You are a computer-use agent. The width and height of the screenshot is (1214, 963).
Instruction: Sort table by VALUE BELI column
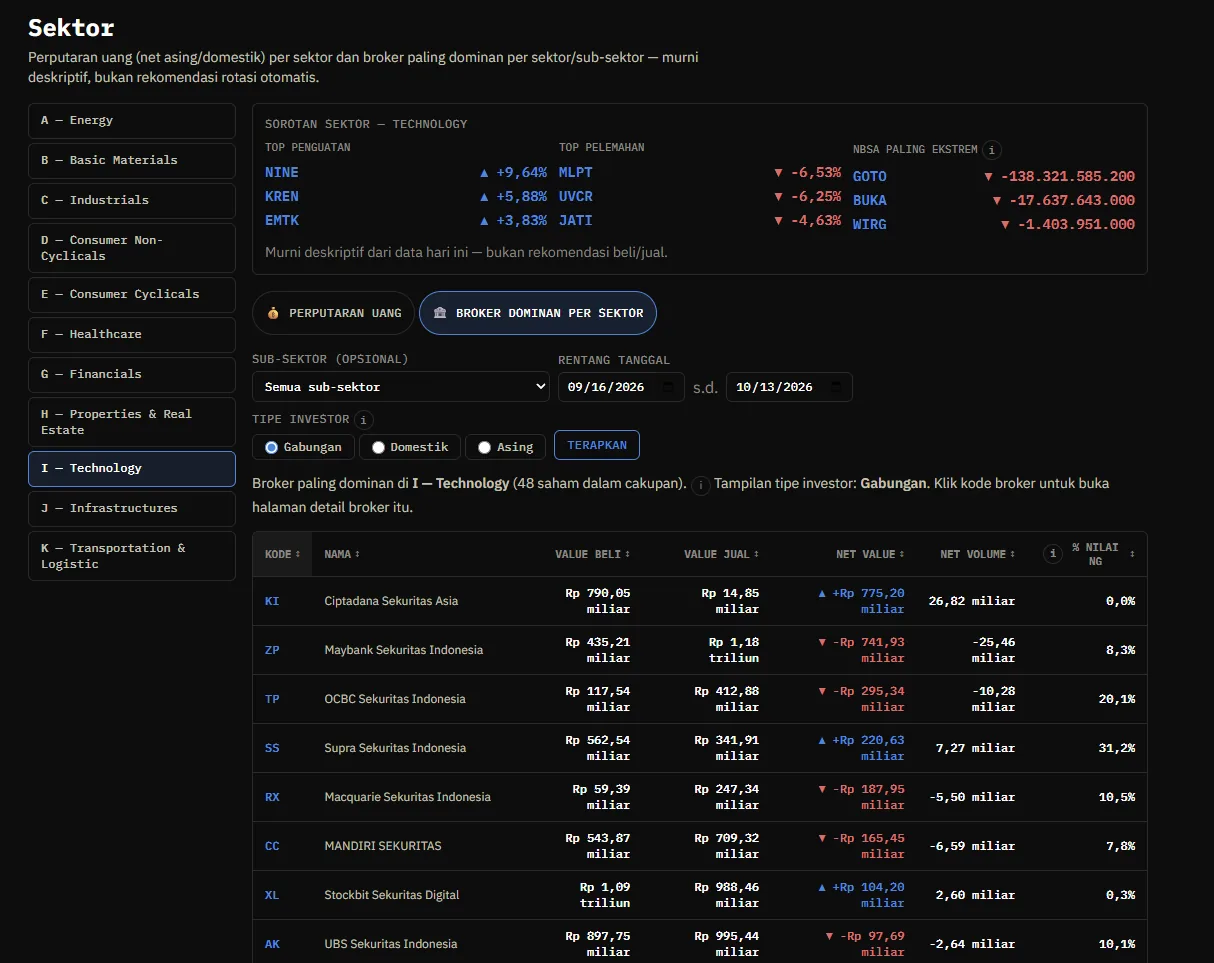pos(593,554)
